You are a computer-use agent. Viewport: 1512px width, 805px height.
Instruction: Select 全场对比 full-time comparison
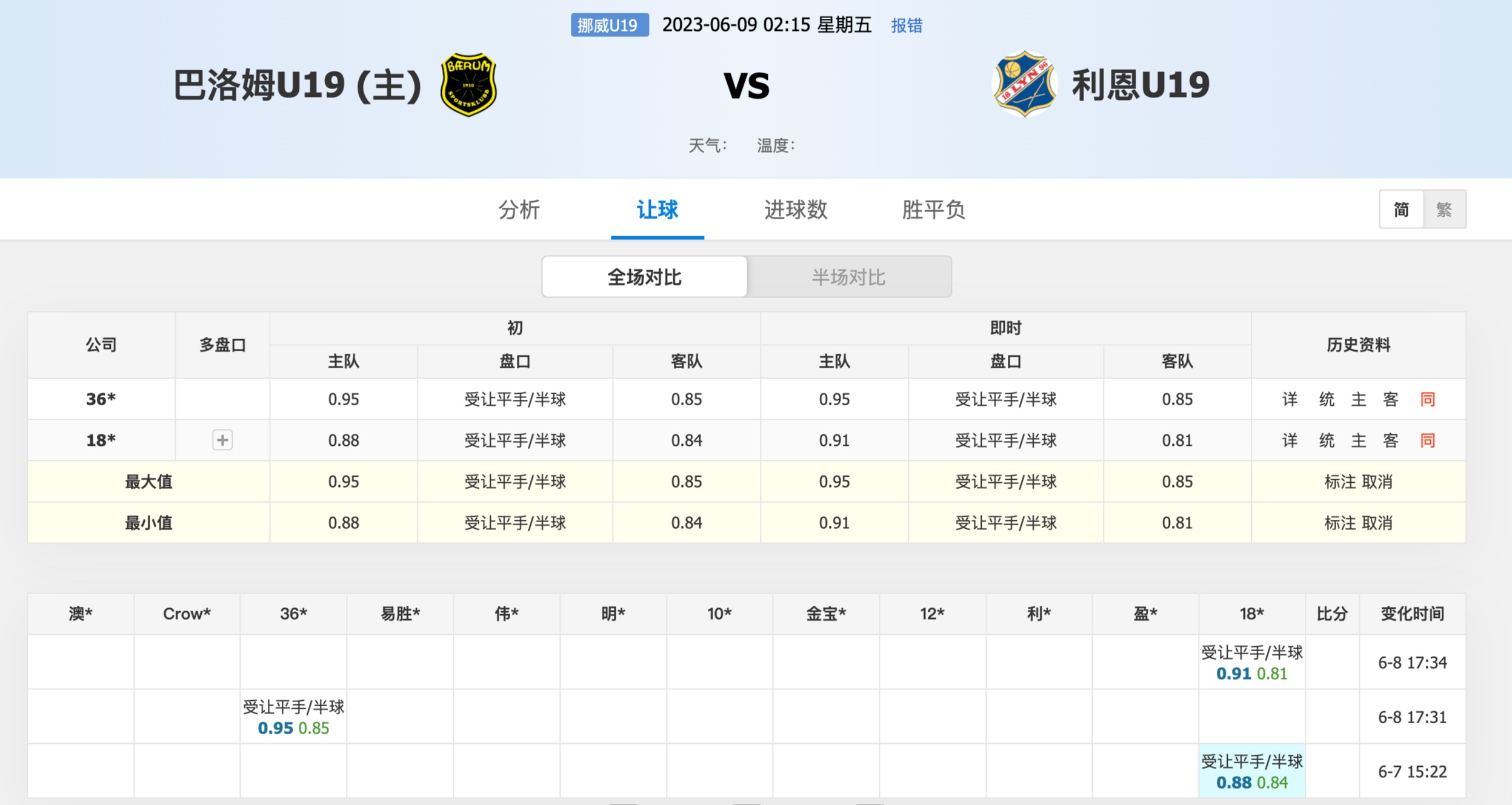click(x=645, y=277)
